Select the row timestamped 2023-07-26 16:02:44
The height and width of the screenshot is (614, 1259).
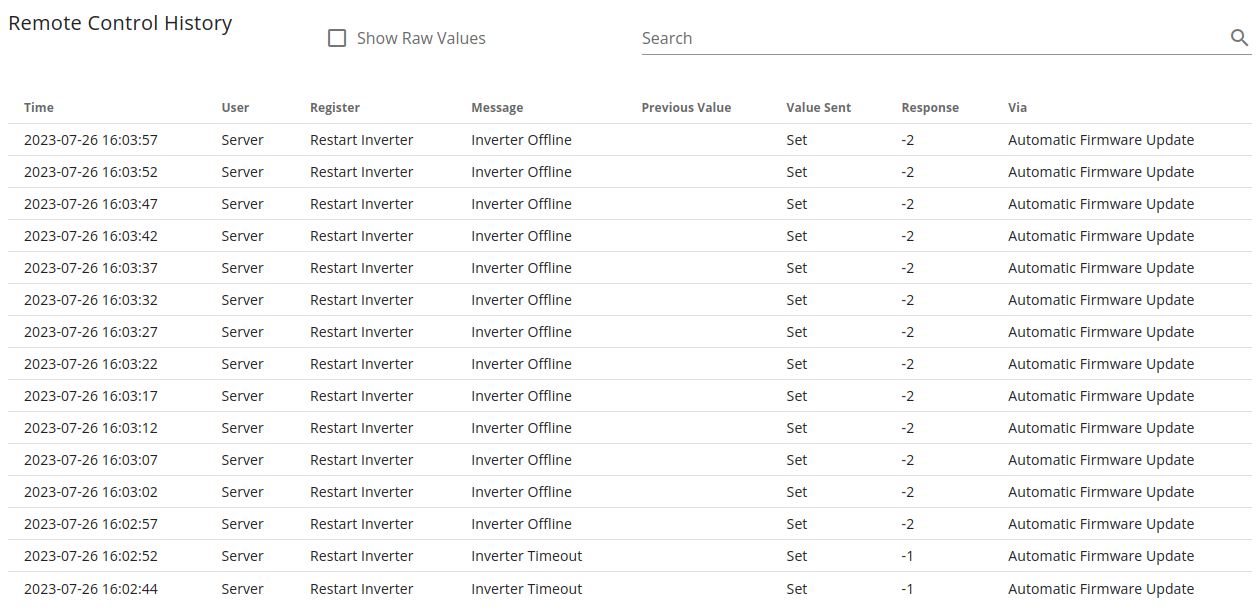(x=630, y=589)
